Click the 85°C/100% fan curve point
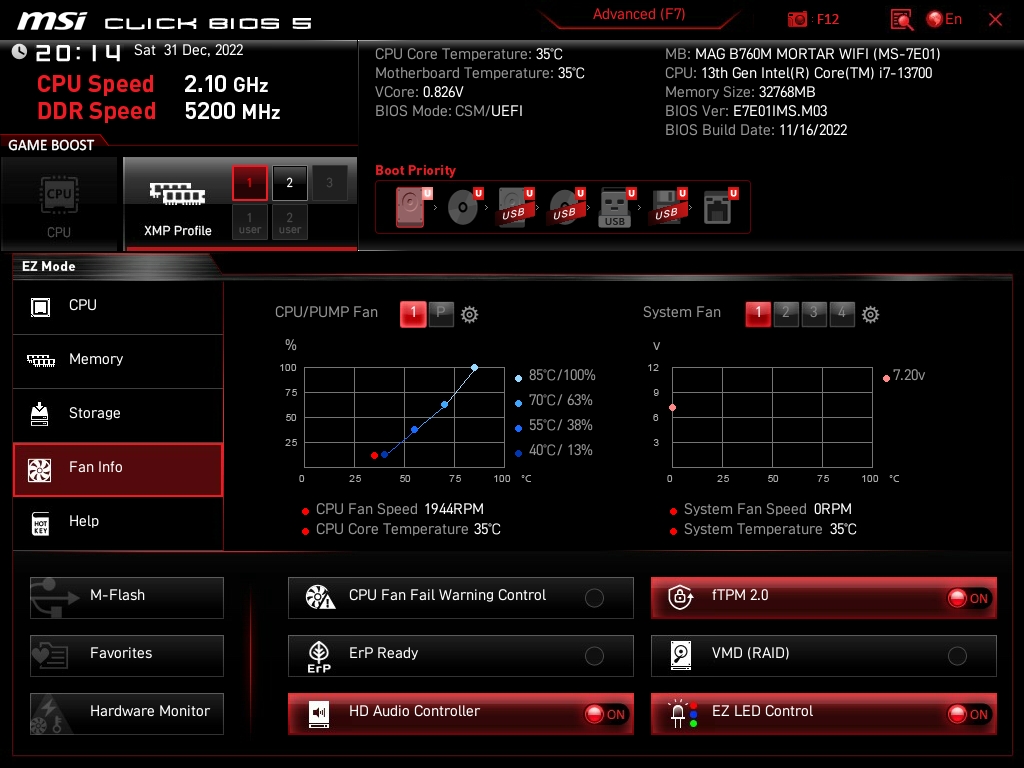Image resolution: width=1024 pixels, height=768 pixels. point(475,368)
